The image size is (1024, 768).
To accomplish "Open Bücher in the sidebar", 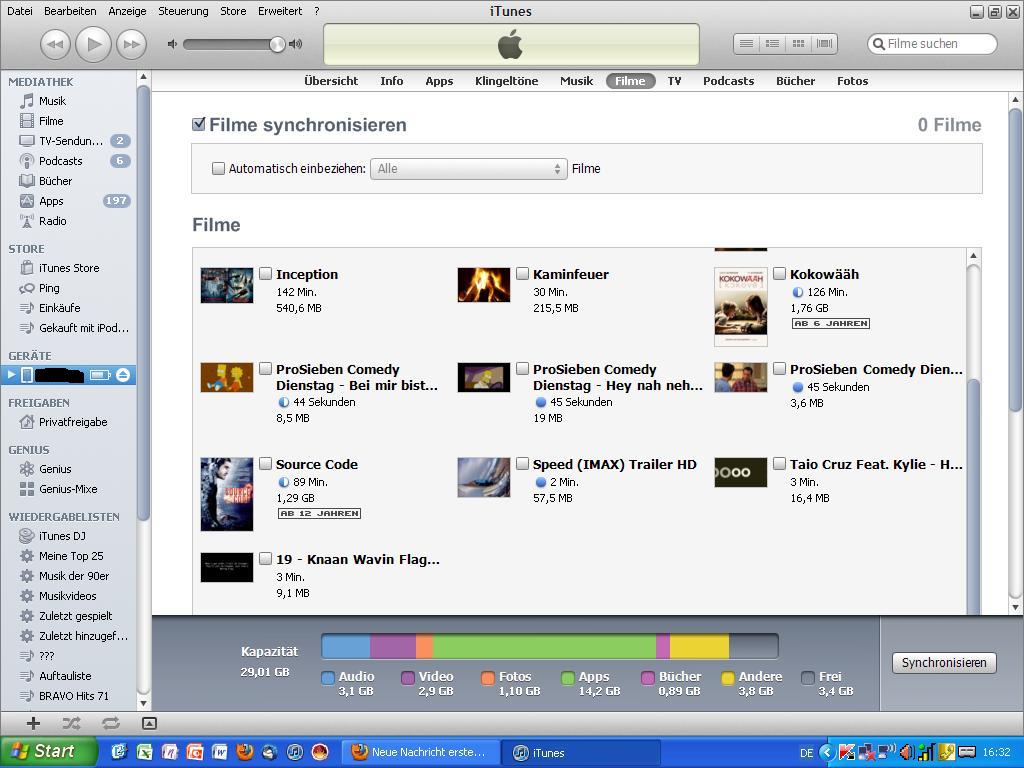I will [56, 181].
